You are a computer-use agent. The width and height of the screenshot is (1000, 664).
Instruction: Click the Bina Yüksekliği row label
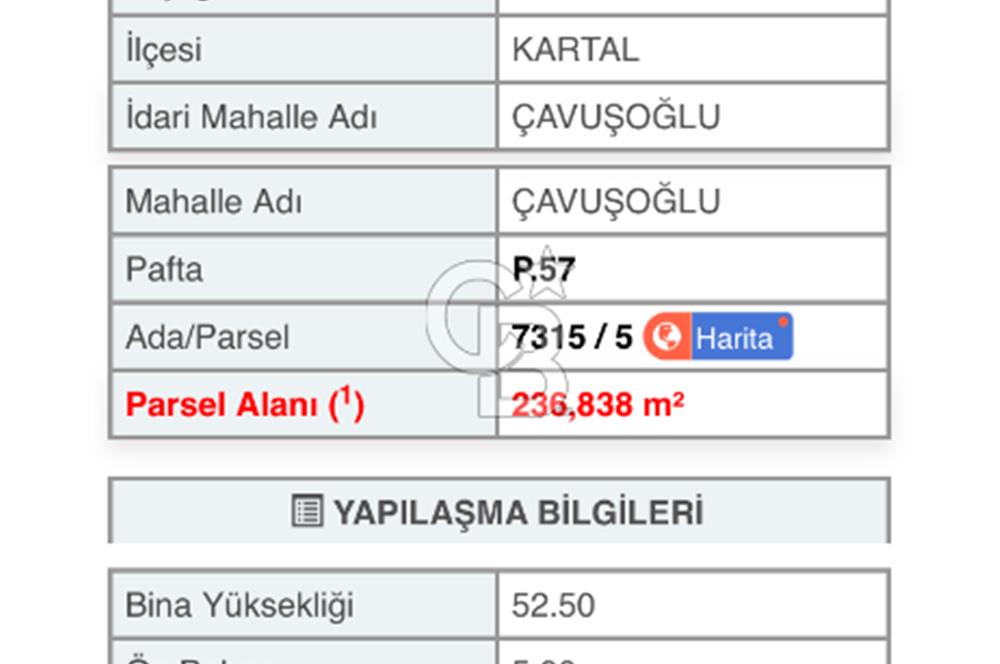tap(240, 605)
